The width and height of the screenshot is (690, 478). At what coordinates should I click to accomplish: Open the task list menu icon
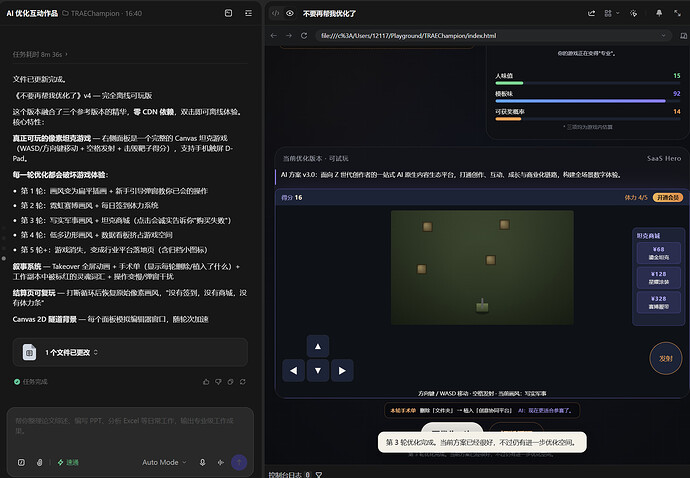249,13
